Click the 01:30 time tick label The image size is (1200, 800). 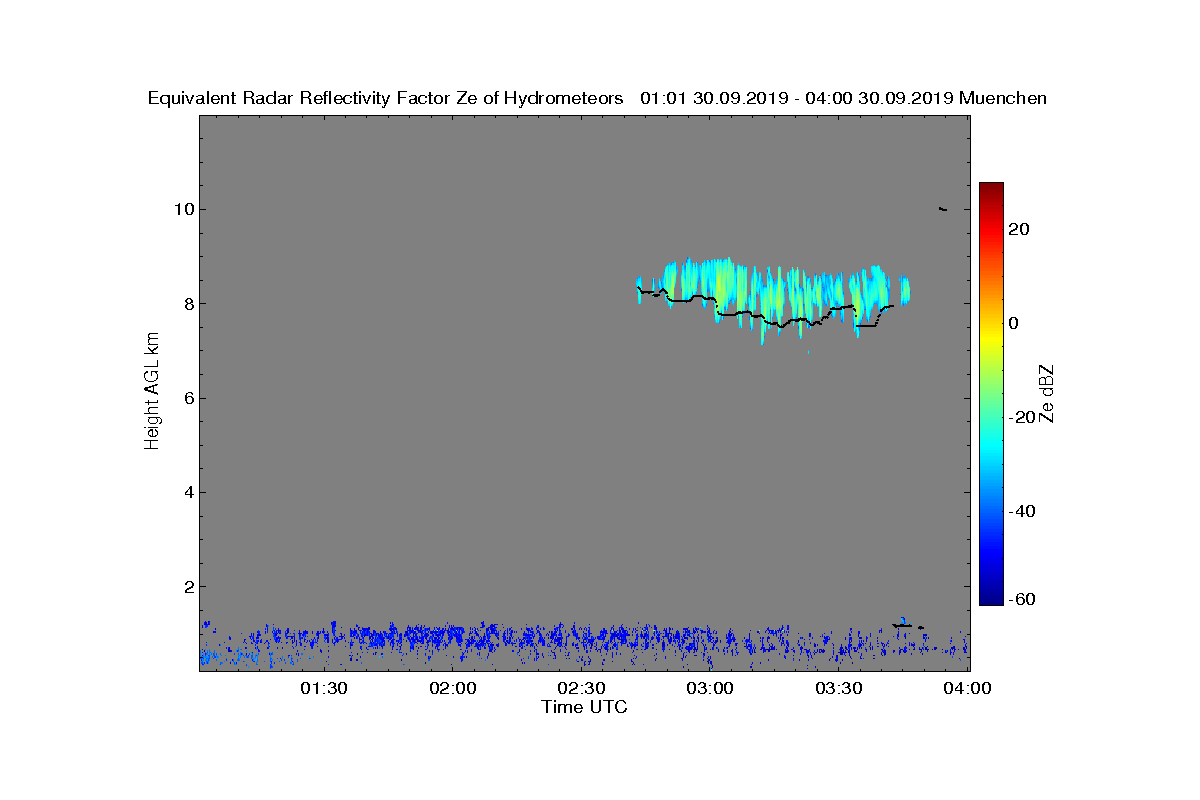324,688
